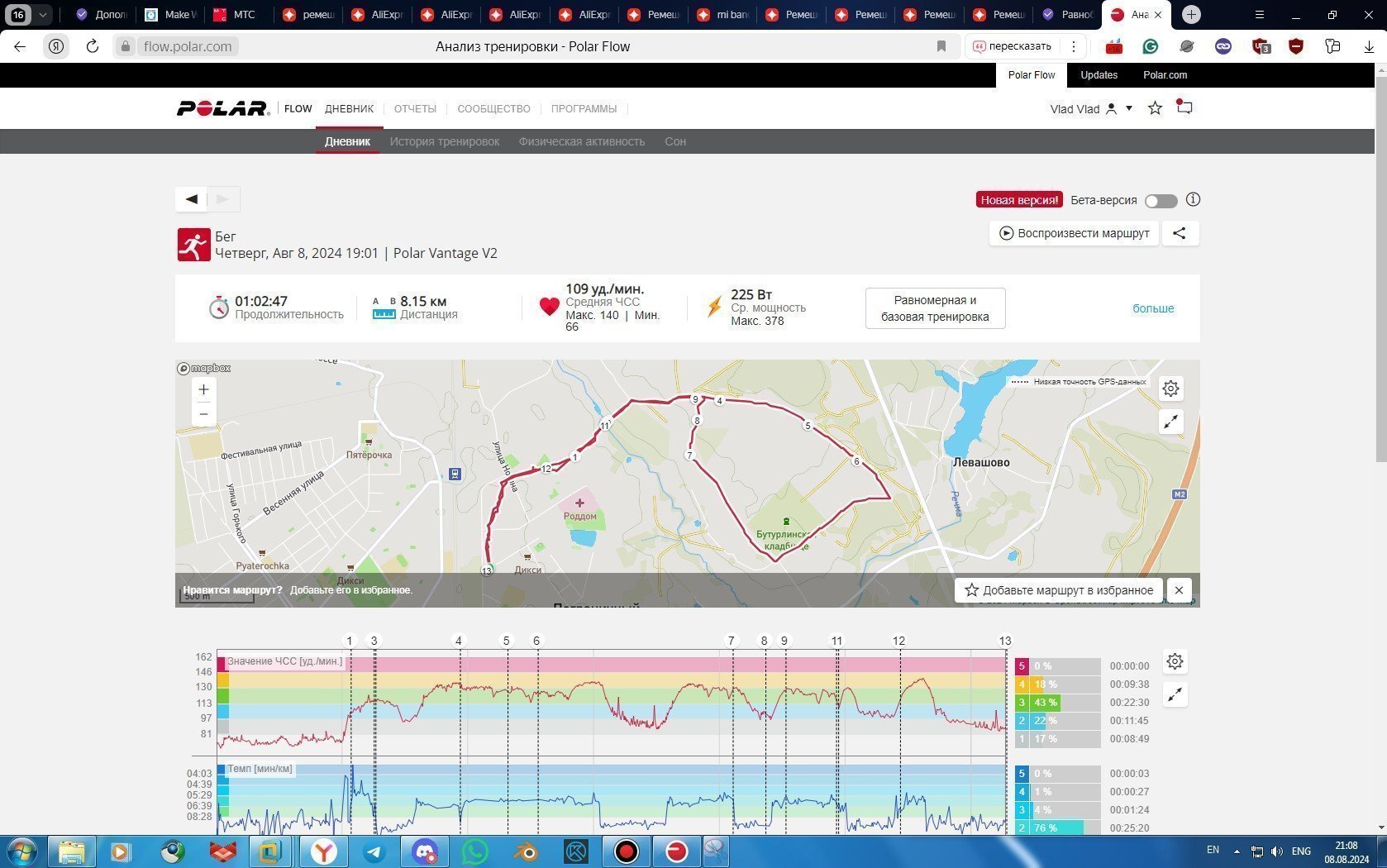The image size is (1387, 868).
Task: Expand the Vlad Vlad account menu
Action: point(1091,109)
